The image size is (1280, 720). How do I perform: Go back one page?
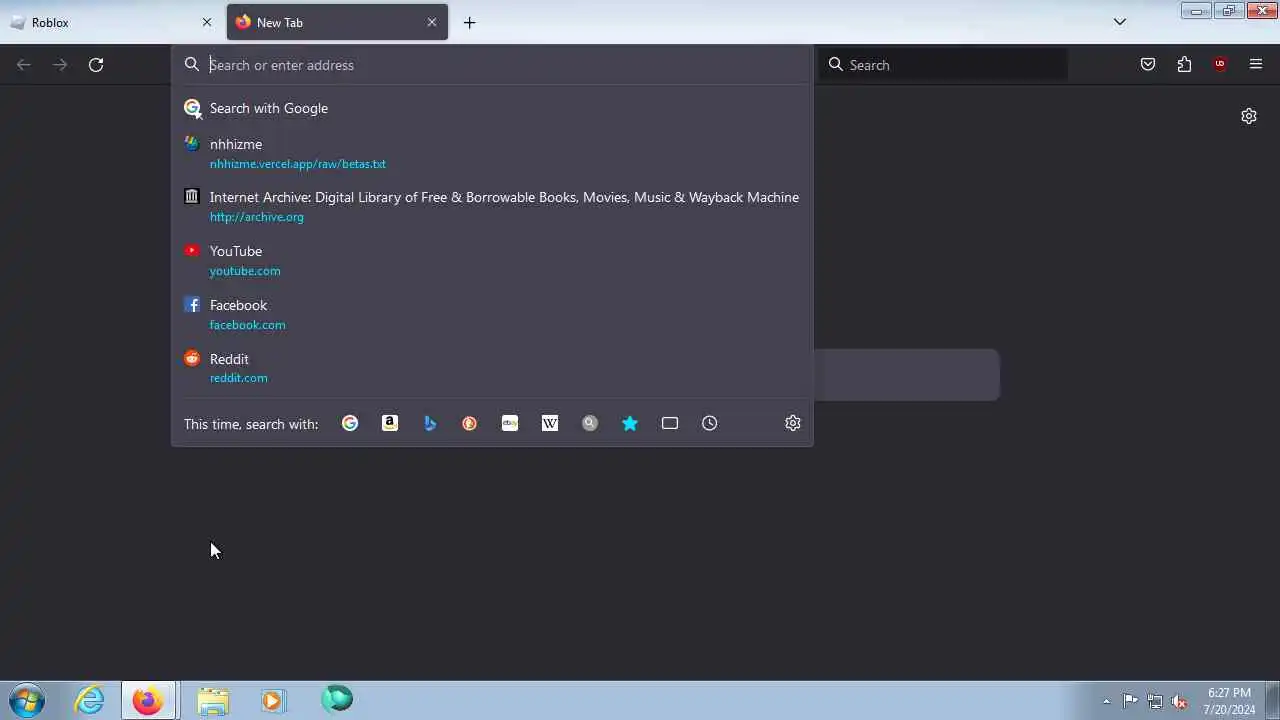tap(24, 64)
